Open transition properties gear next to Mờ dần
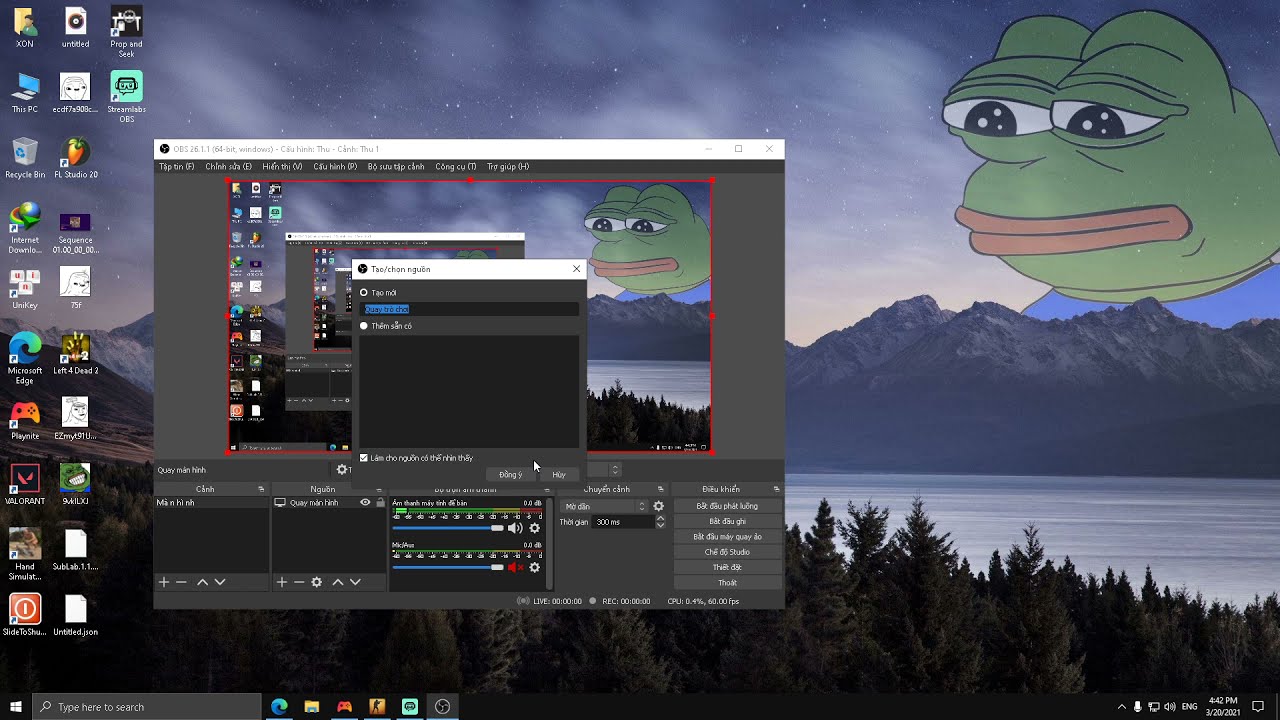This screenshot has height=720, width=1280. 658,506
